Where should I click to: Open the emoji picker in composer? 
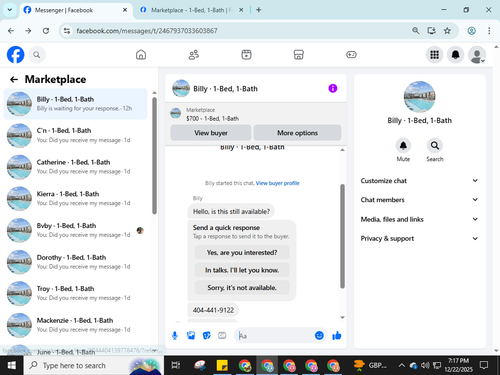(x=319, y=336)
